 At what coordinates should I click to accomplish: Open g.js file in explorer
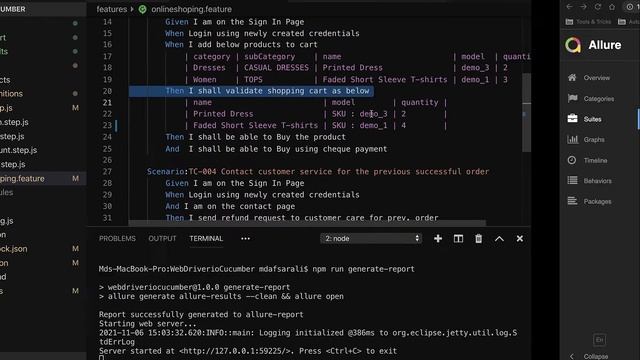[x=7, y=221]
